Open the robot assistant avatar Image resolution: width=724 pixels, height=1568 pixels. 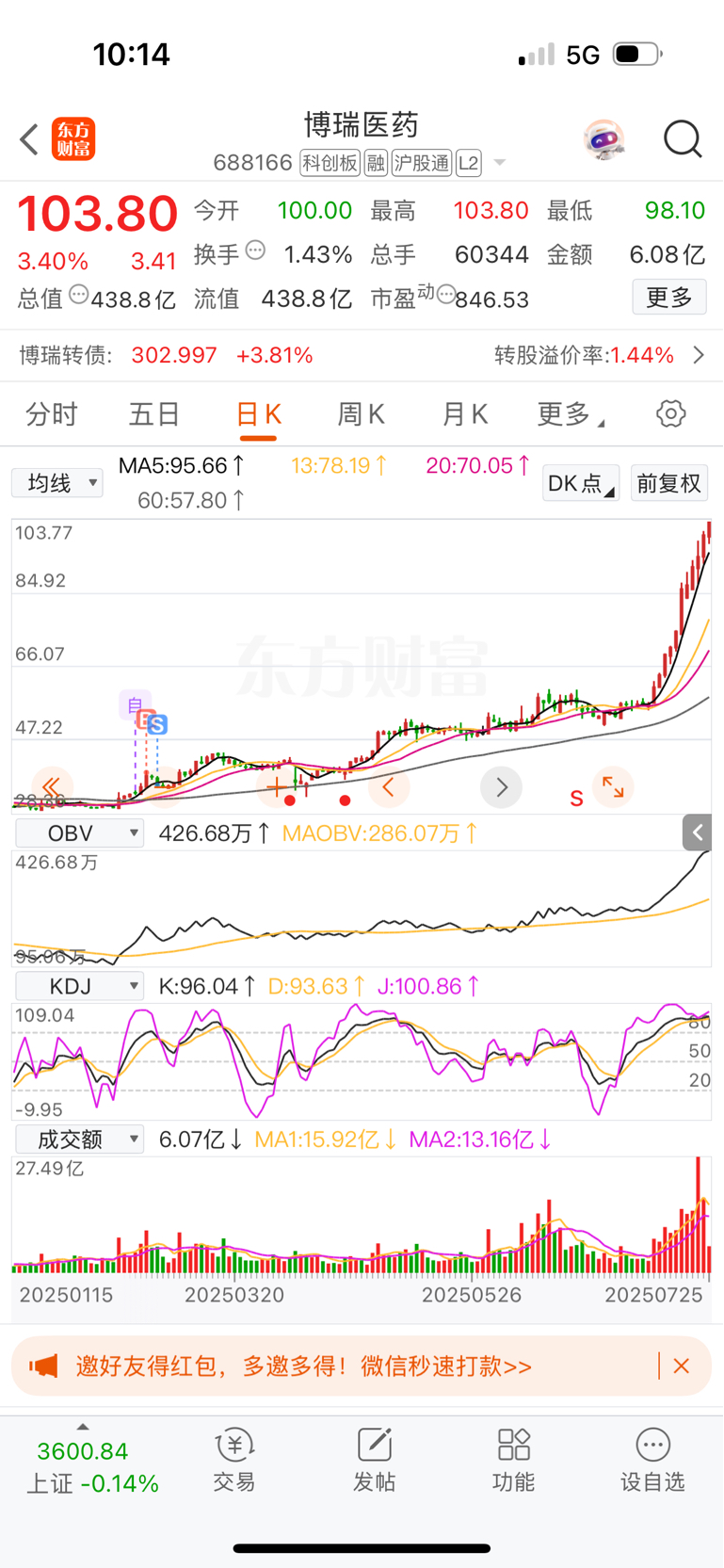coord(603,139)
